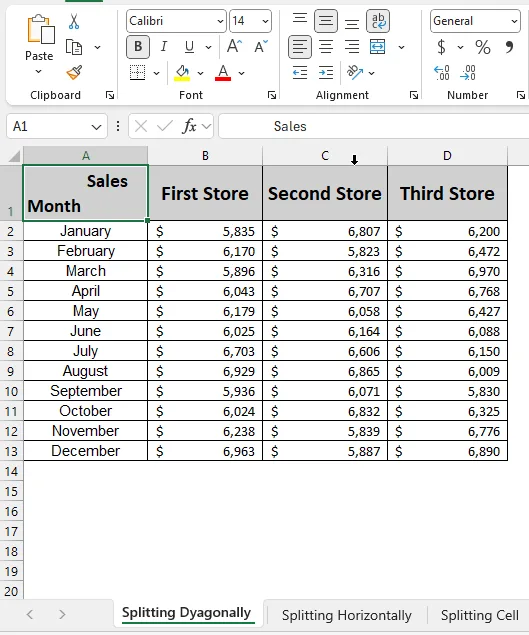This screenshot has height=635, width=529.
Task: Select column B header
Action: coord(205,156)
